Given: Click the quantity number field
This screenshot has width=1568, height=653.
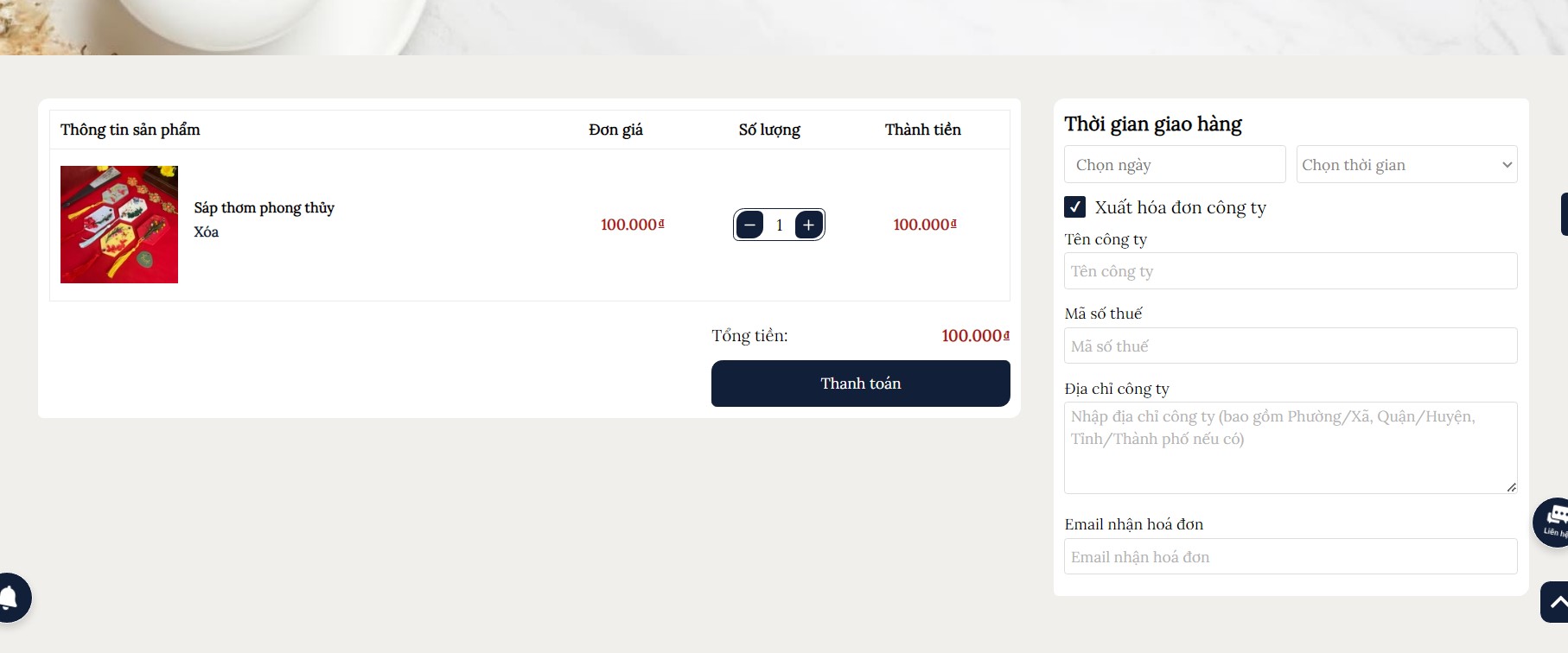Looking at the screenshot, I should click(779, 225).
